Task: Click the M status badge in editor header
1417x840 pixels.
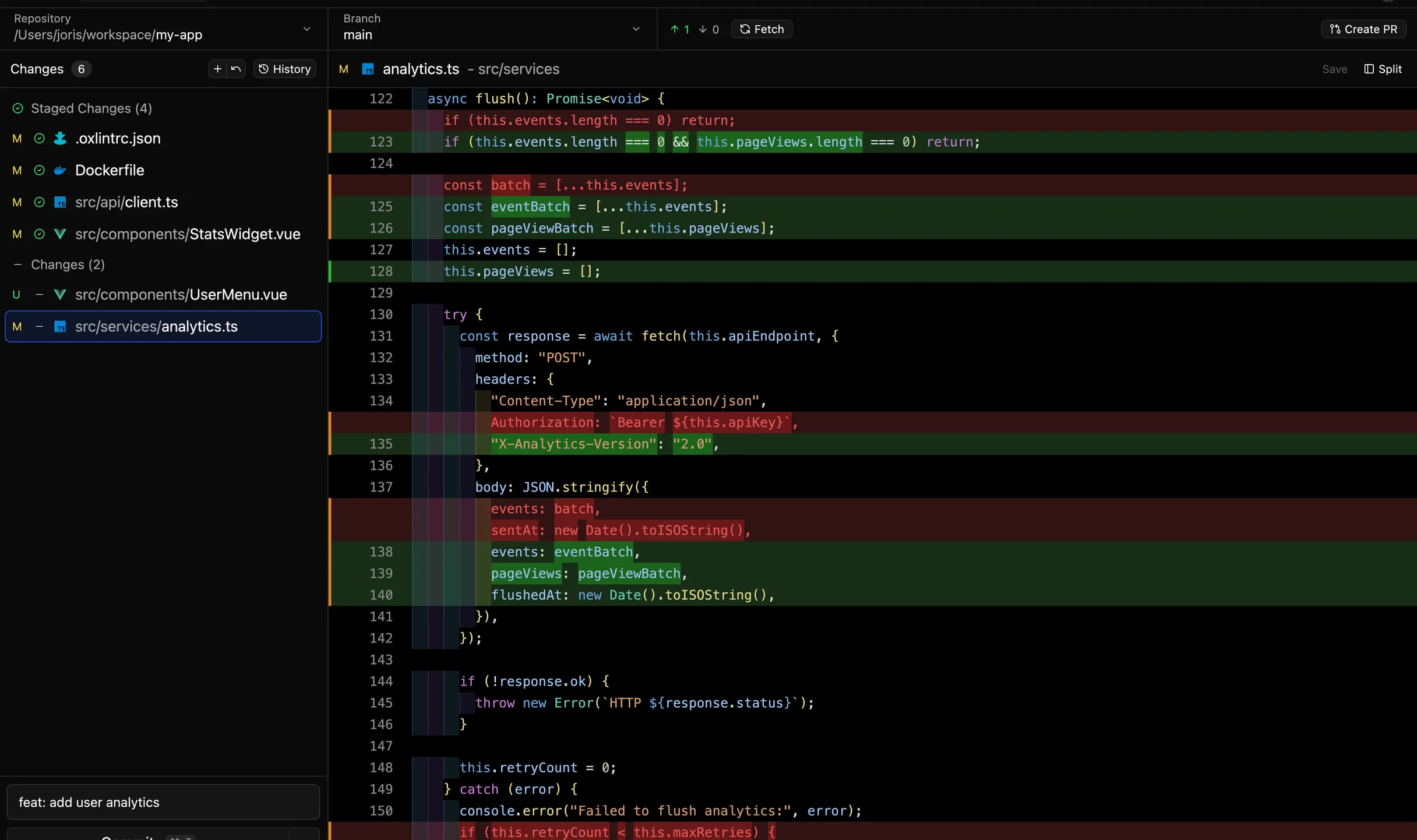Action: click(x=344, y=69)
